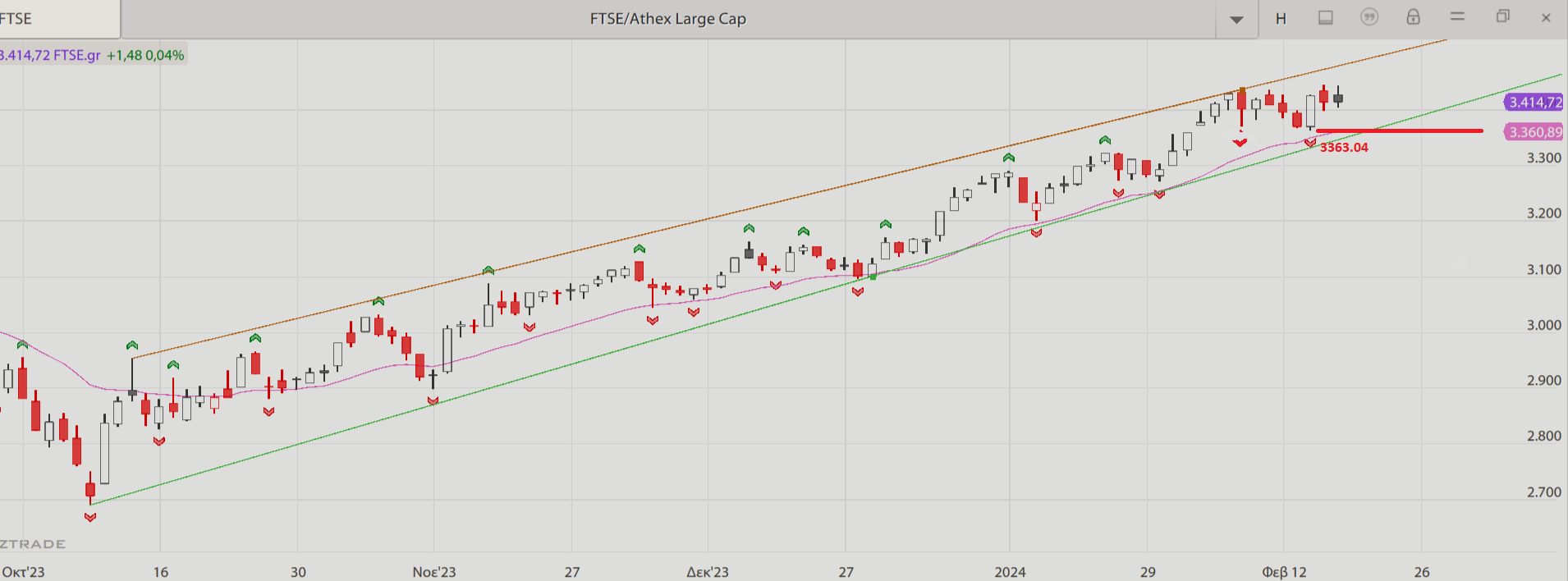Open the quote comments icon
1568x581 pixels.
click(x=1369, y=17)
